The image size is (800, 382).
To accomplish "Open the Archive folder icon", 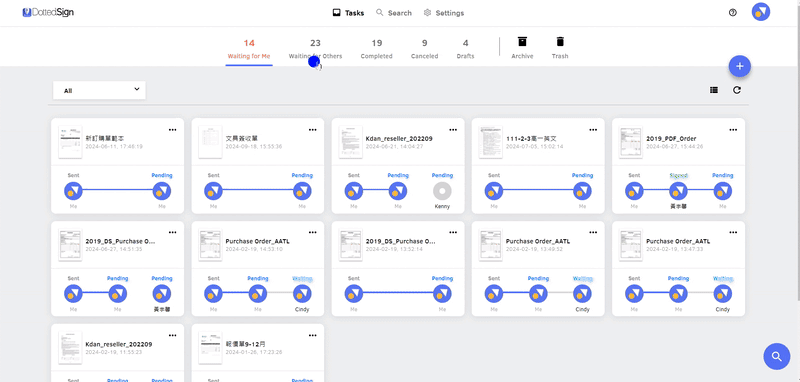I will [x=522, y=42].
